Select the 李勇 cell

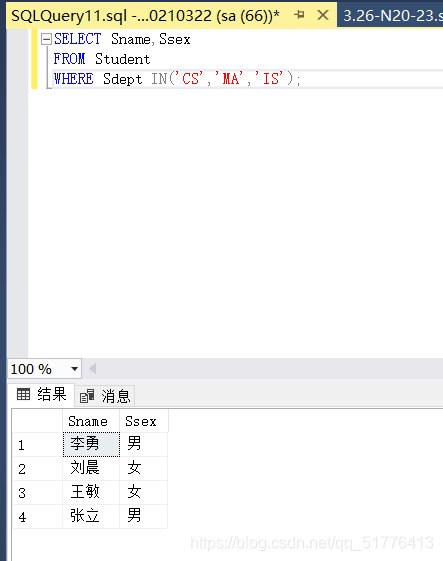coord(91,444)
